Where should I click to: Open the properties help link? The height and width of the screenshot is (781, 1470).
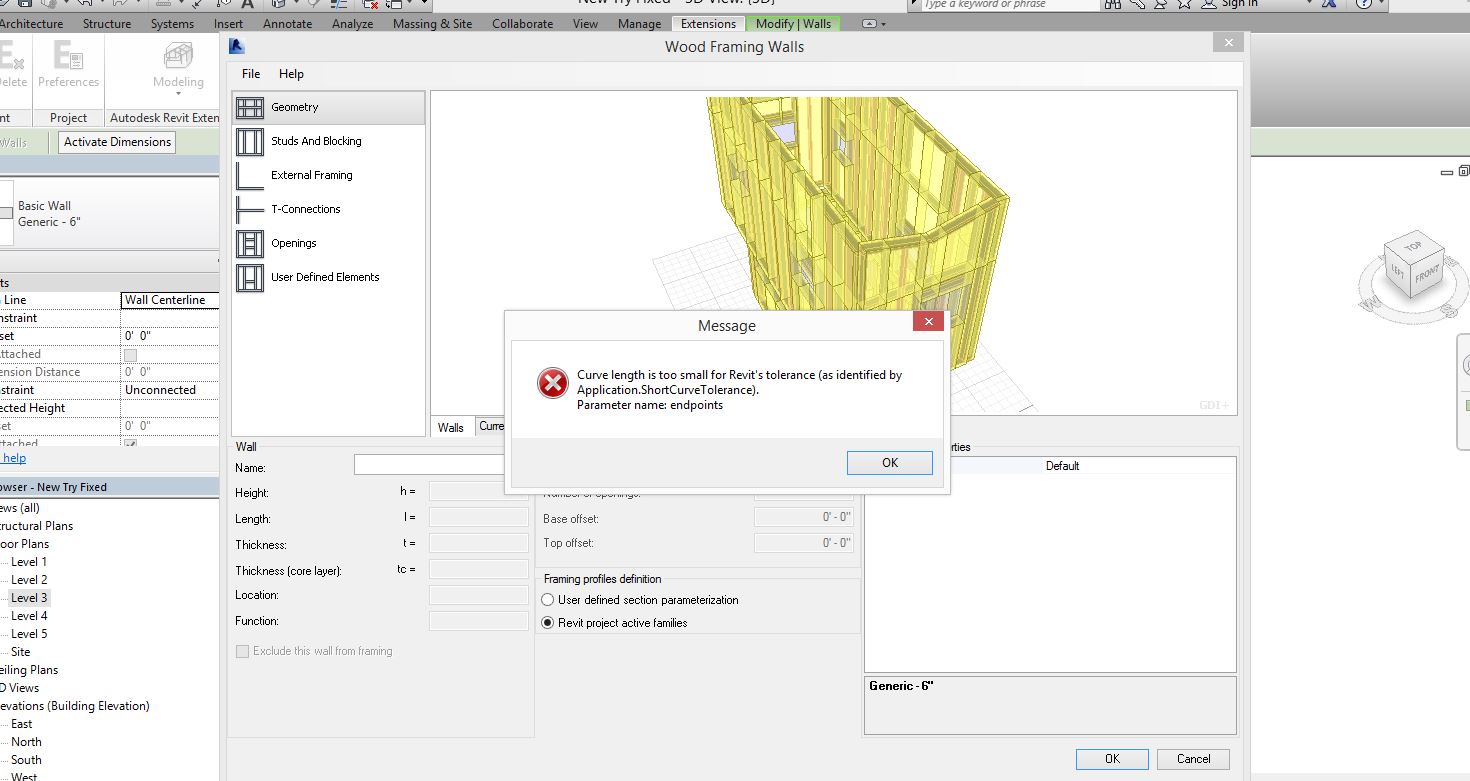click(14, 458)
